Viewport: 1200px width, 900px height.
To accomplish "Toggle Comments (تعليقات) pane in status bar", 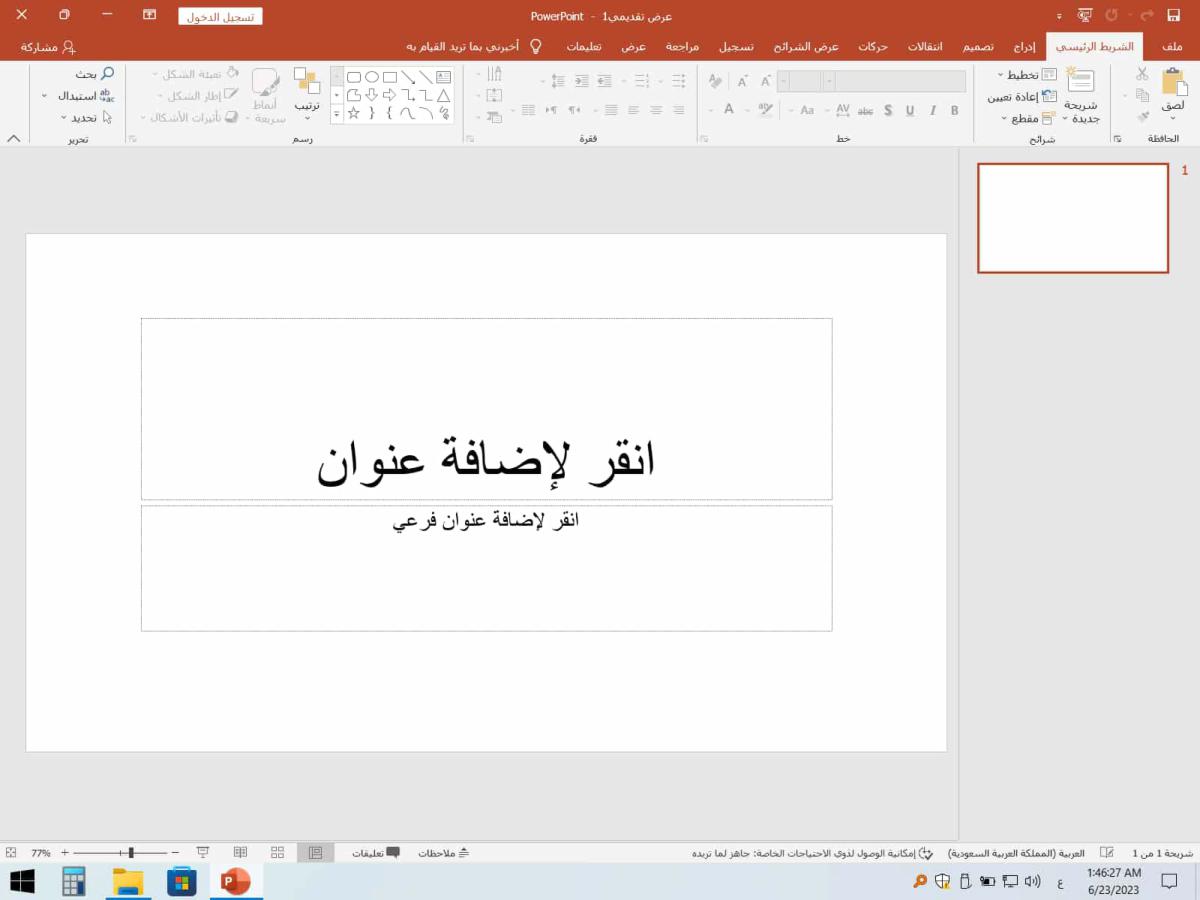I will 376,853.
